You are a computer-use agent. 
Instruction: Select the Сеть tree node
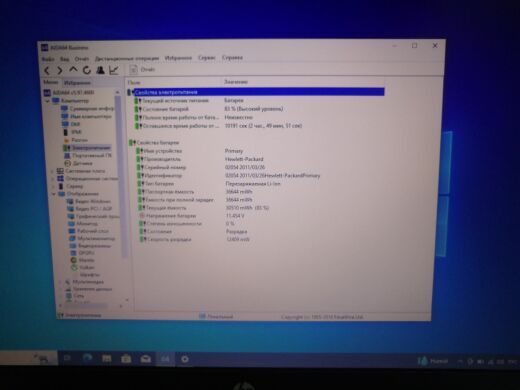75,296
